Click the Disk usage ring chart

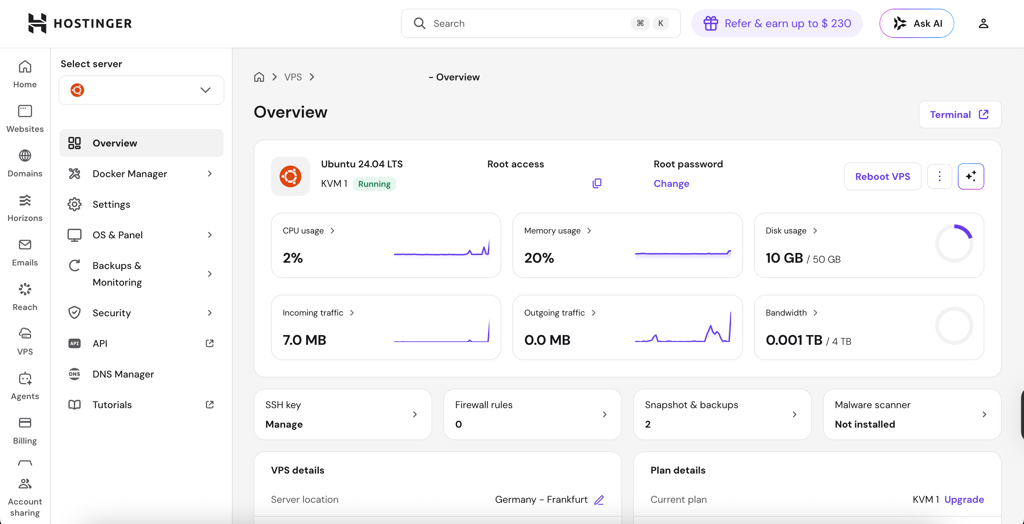pos(954,243)
